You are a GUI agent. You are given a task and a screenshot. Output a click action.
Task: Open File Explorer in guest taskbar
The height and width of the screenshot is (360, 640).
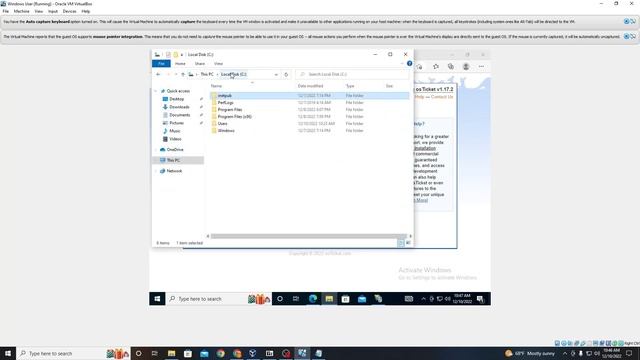pos(329,299)
